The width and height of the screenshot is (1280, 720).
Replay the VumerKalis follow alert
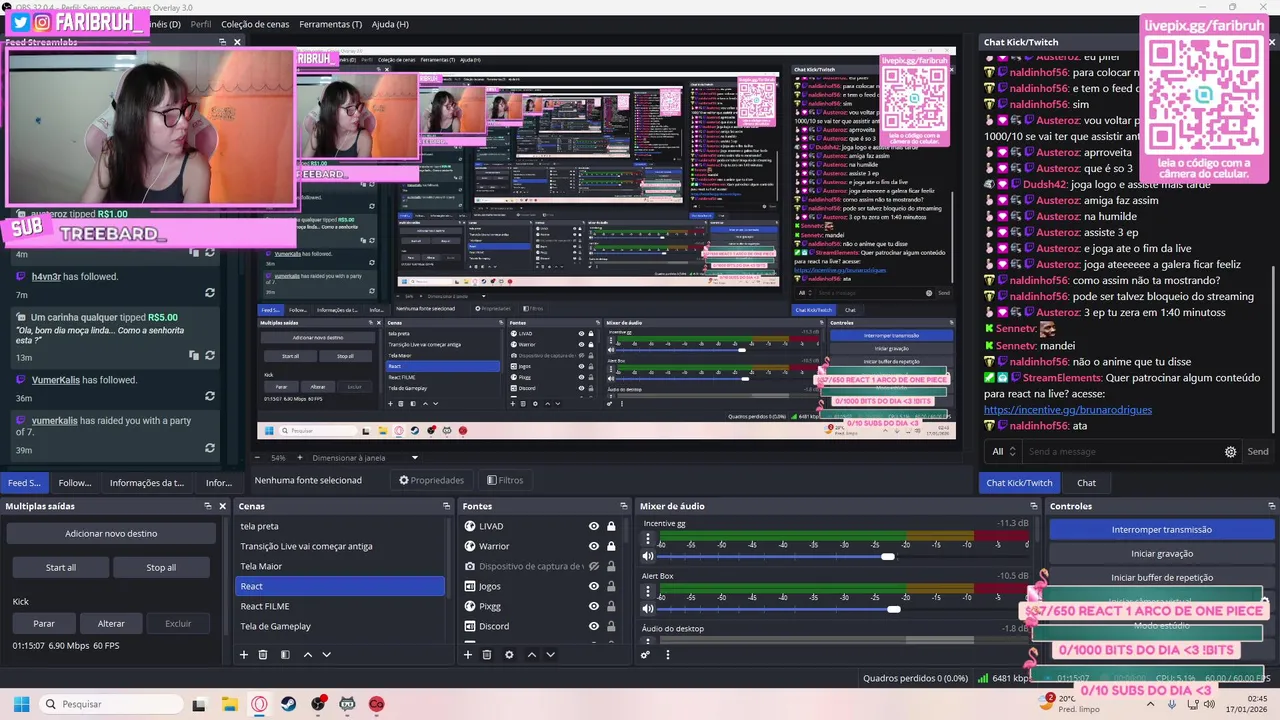[x=210, y=397]
